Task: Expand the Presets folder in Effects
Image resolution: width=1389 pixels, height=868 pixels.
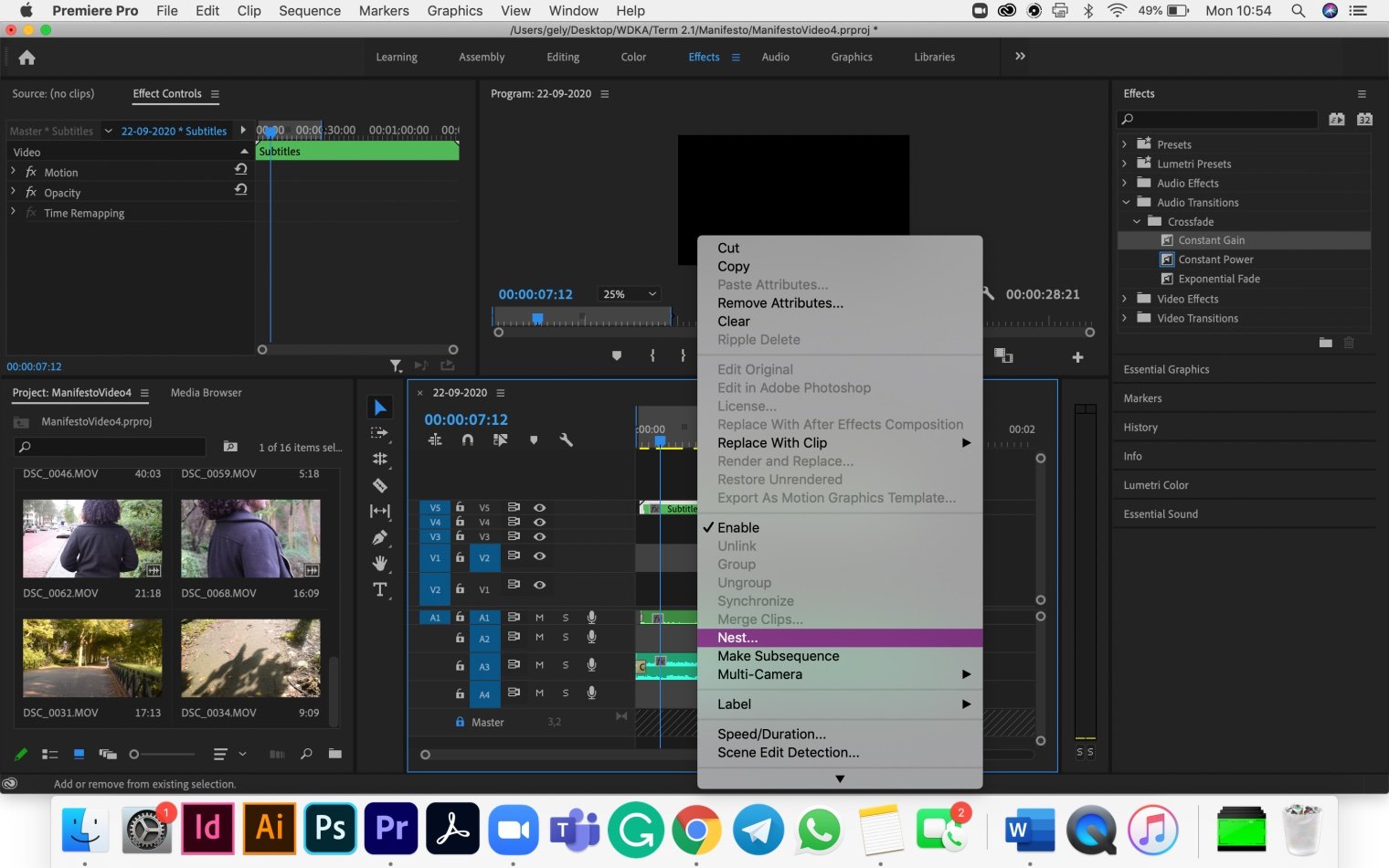Action: pyautogui.click(x=1124, y=143)
